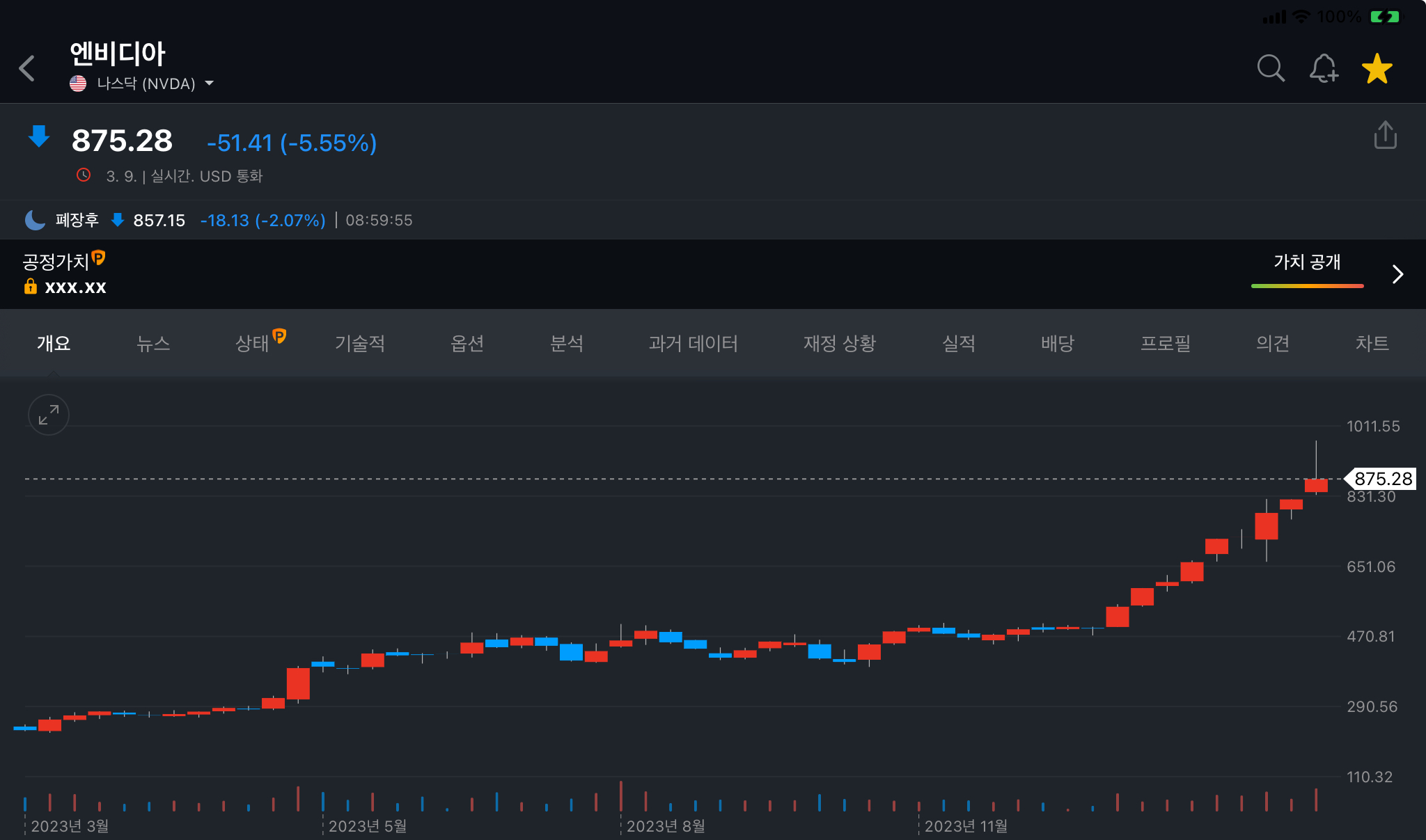
Task: Click the orange lock icon on fair value
Action: coord(30,286)
